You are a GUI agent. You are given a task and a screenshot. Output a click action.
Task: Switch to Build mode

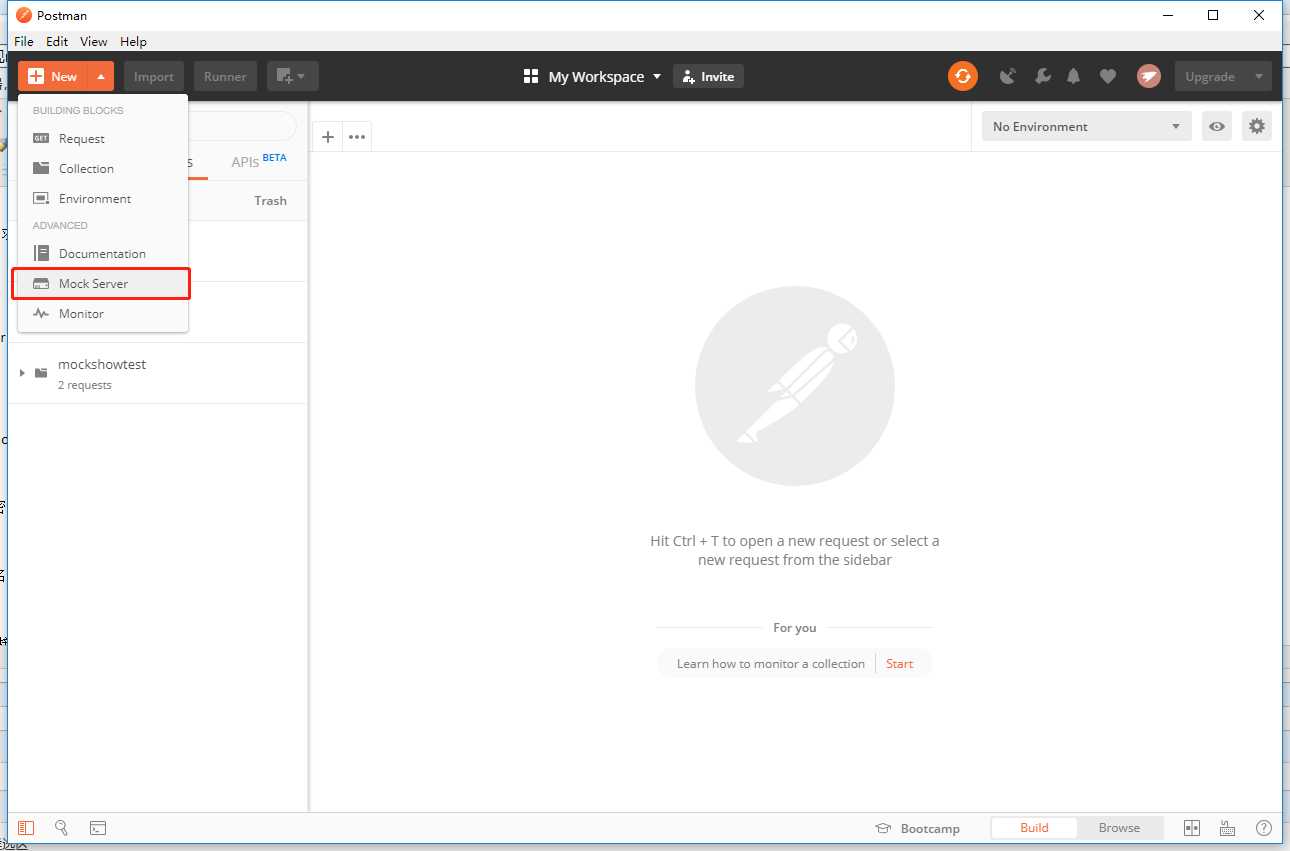(x=1034, y=828)
